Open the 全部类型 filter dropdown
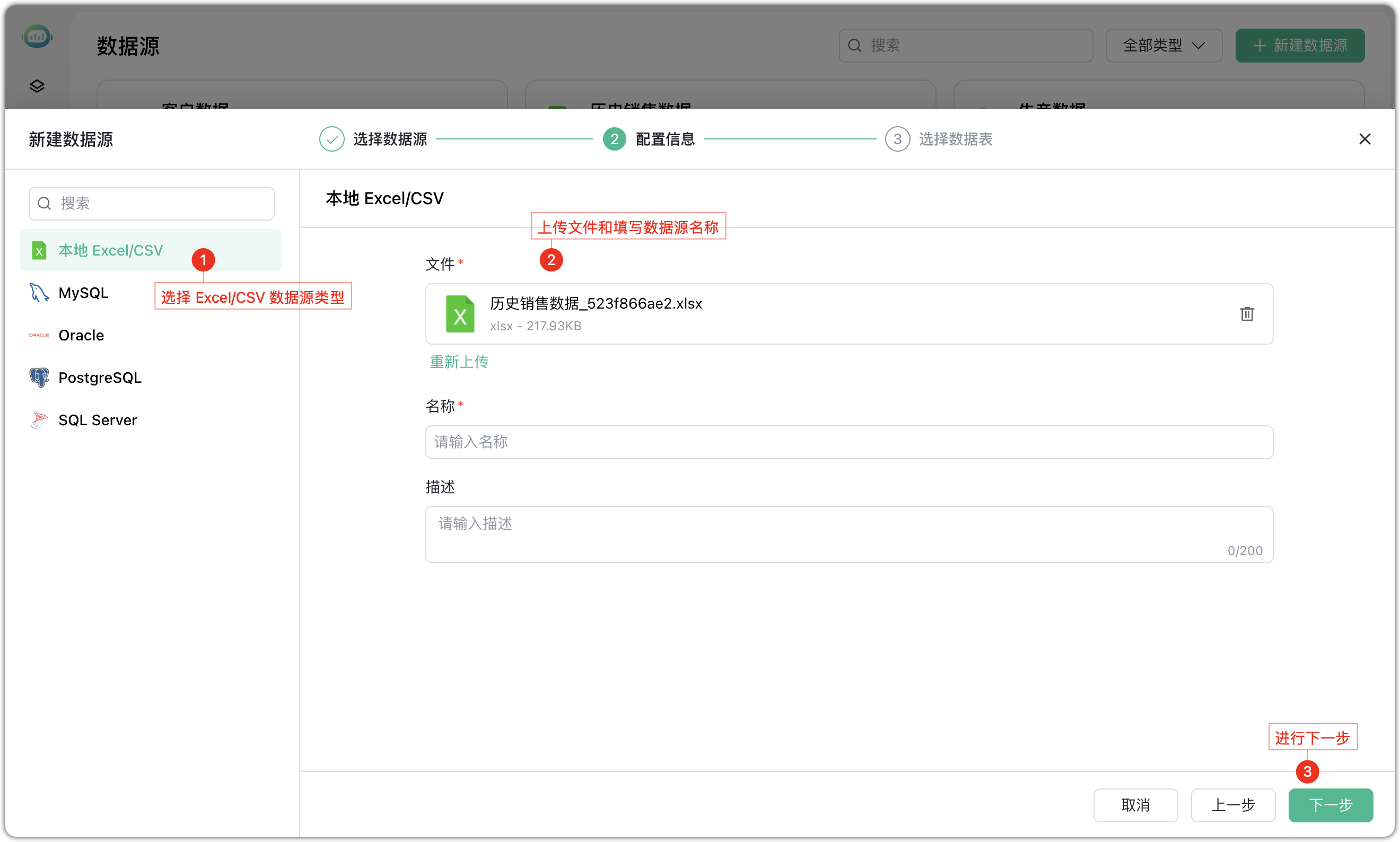 pos(1163,46)
